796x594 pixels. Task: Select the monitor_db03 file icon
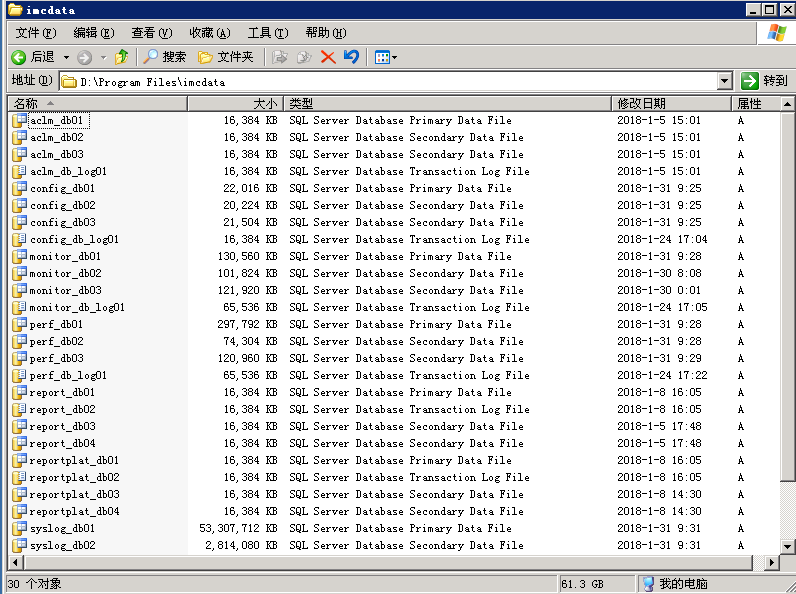(x=19, y=290)
